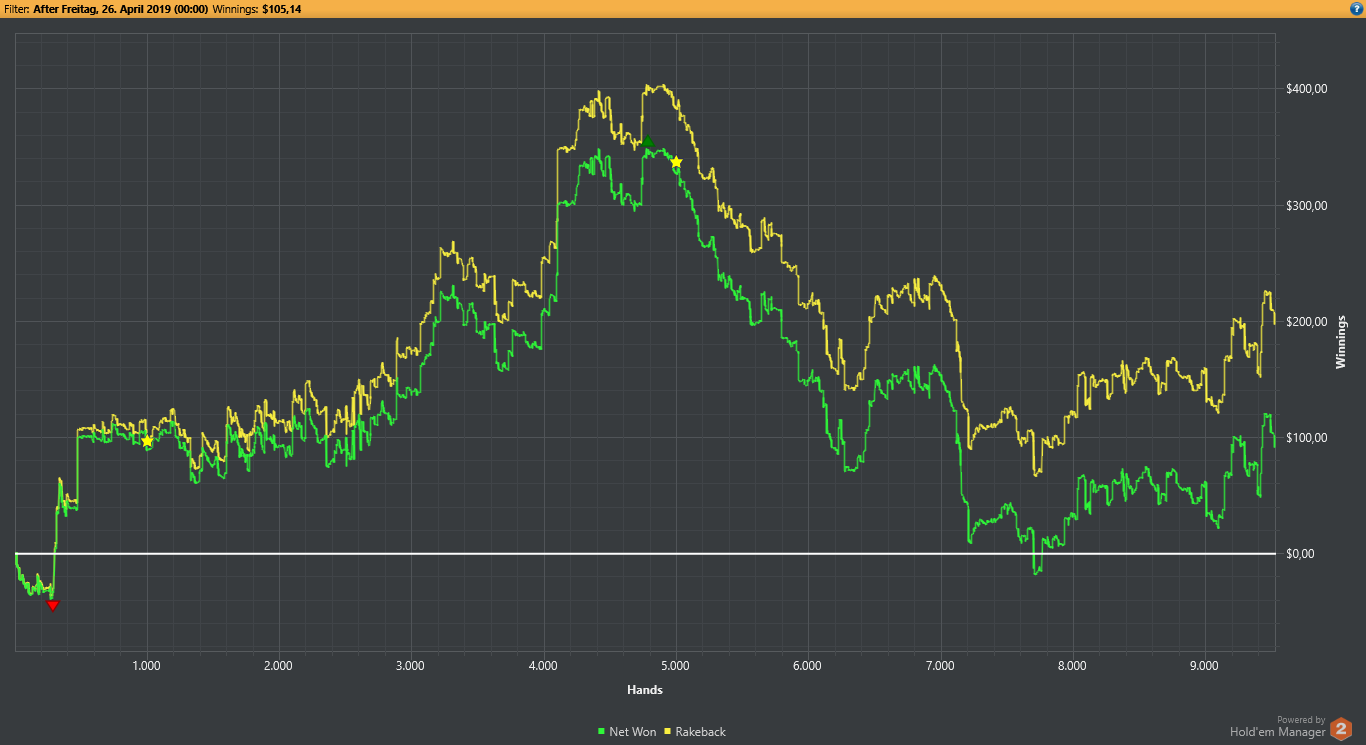The image size is (1366, 745).
Task: Toggle the Net Won series legend label
Action: 633,732
